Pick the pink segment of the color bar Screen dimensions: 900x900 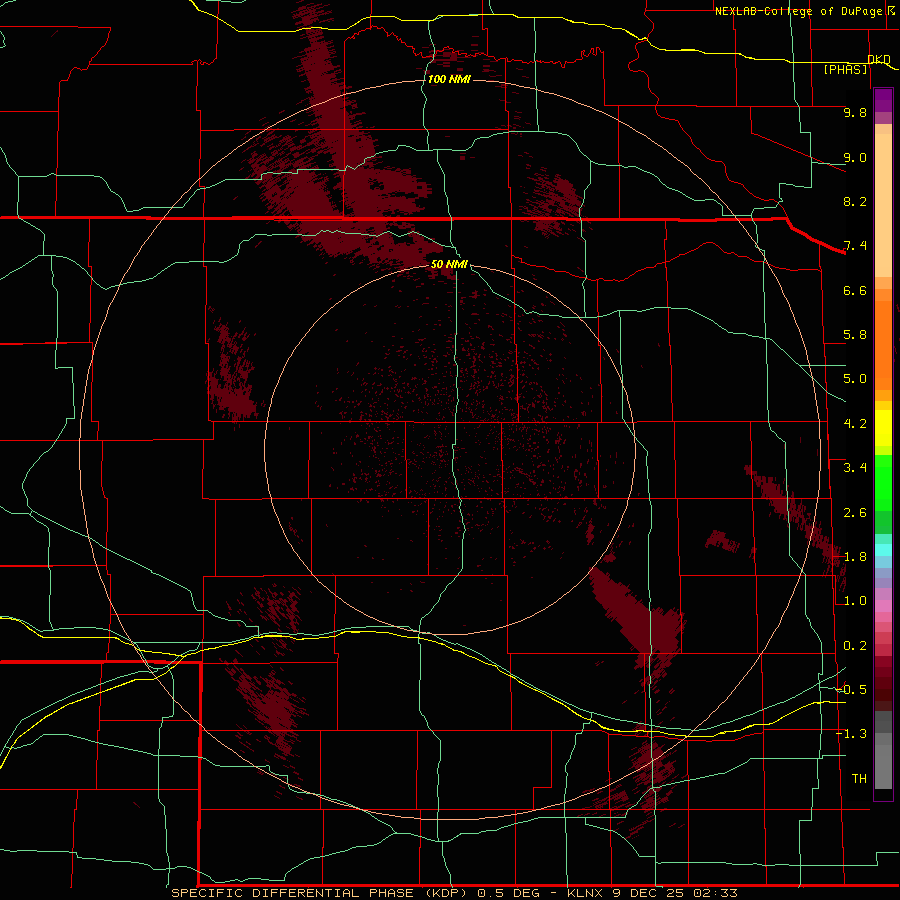coord(883,606)
